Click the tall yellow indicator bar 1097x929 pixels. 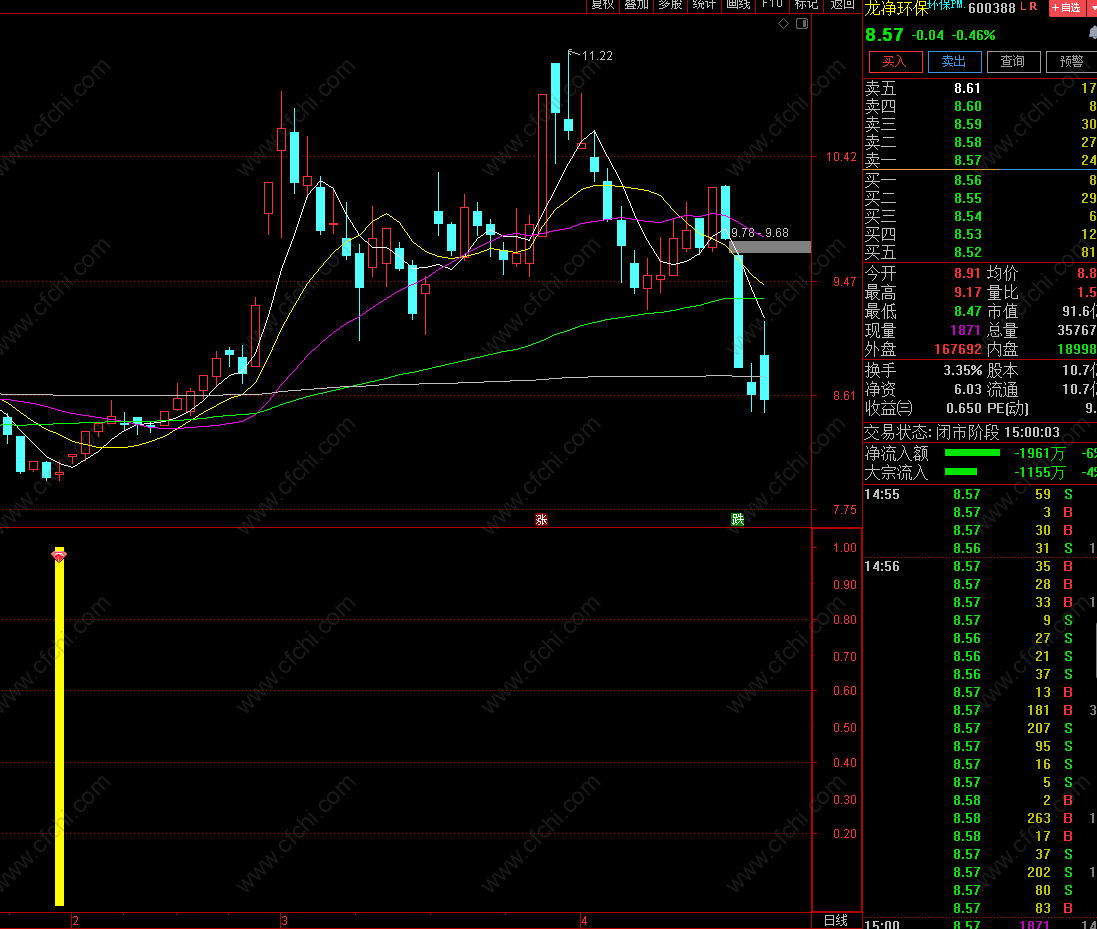point(59,728)
